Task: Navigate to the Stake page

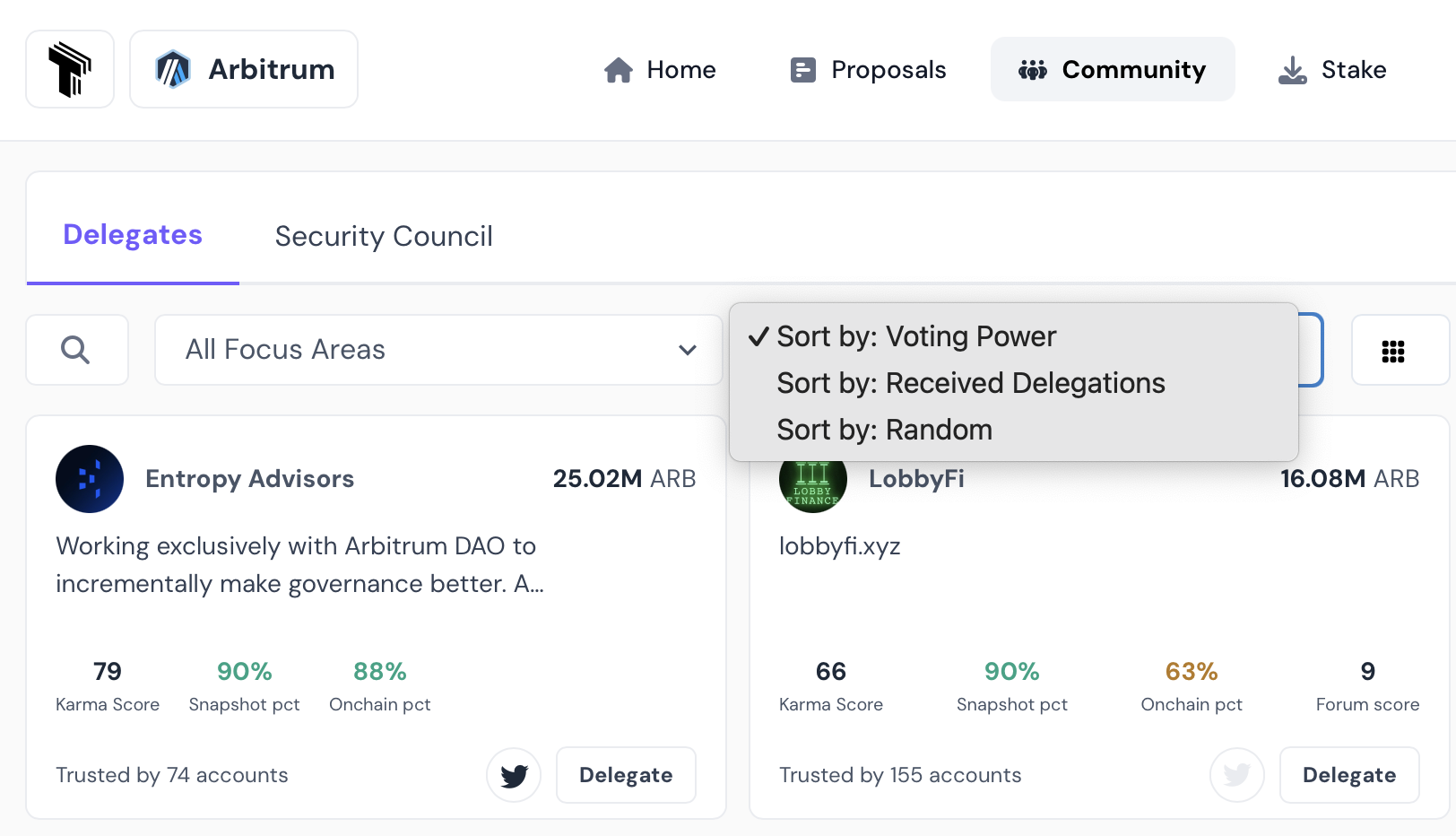Action: point(1332,70)
